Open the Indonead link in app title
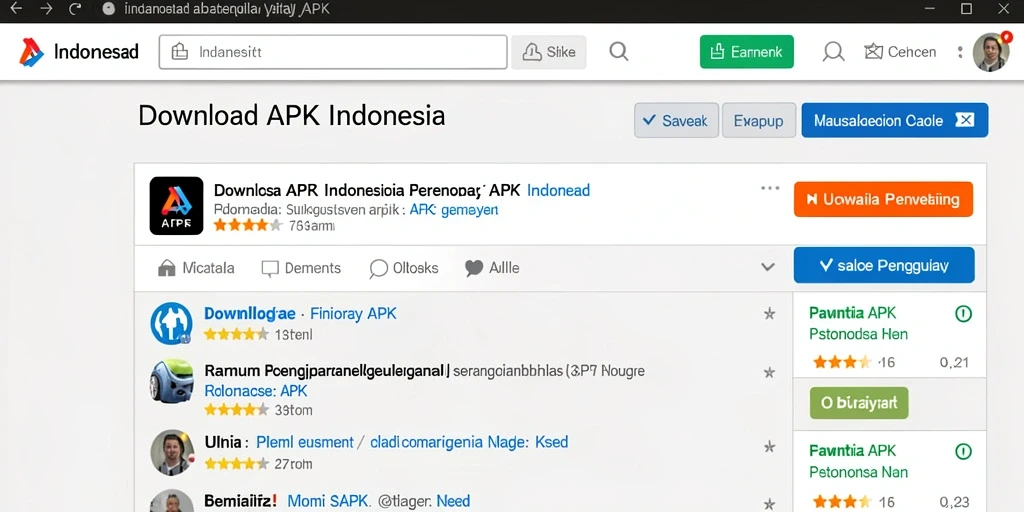Viewport: 1024px width, 512px height. point(558,191)
